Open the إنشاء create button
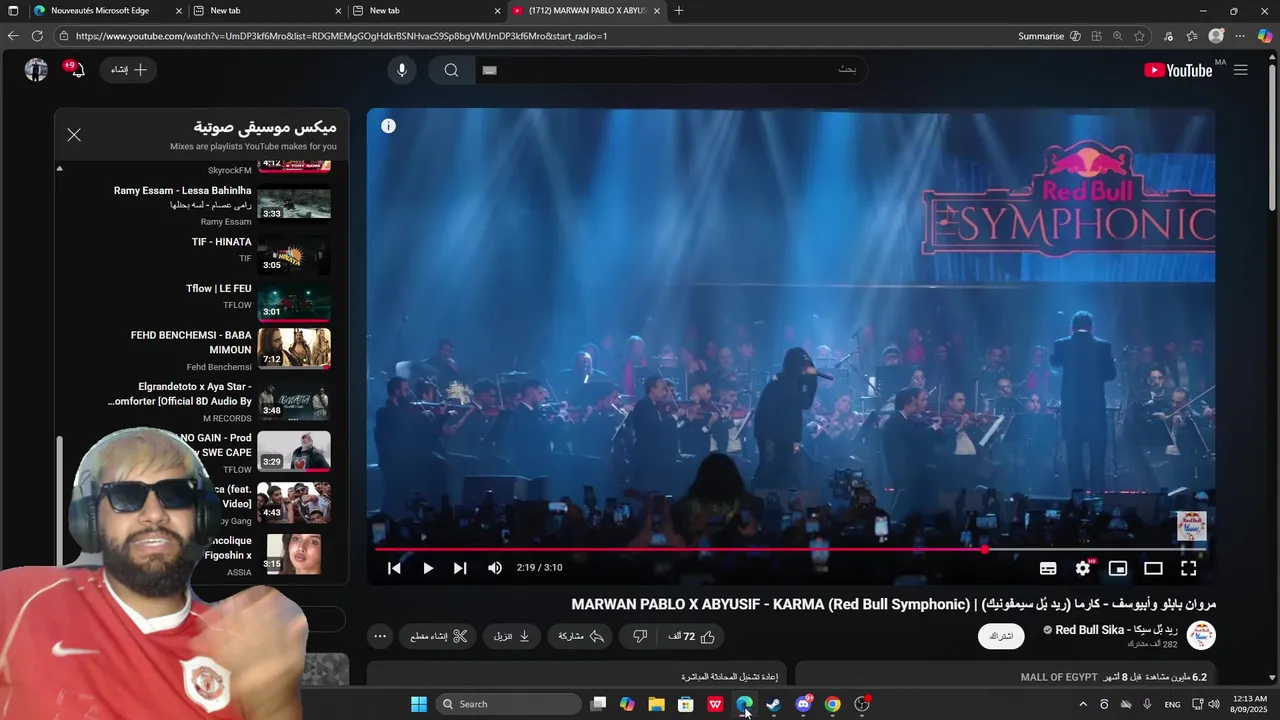This screenshot has height=720, width=1280. point(128,70)
